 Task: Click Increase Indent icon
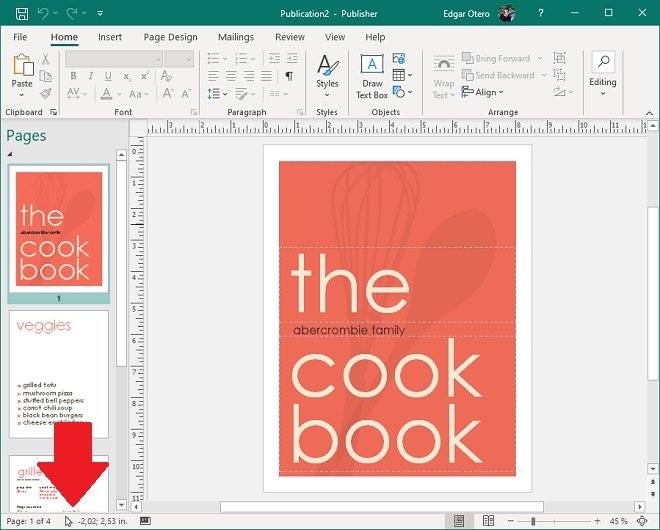tap(292, 59)
